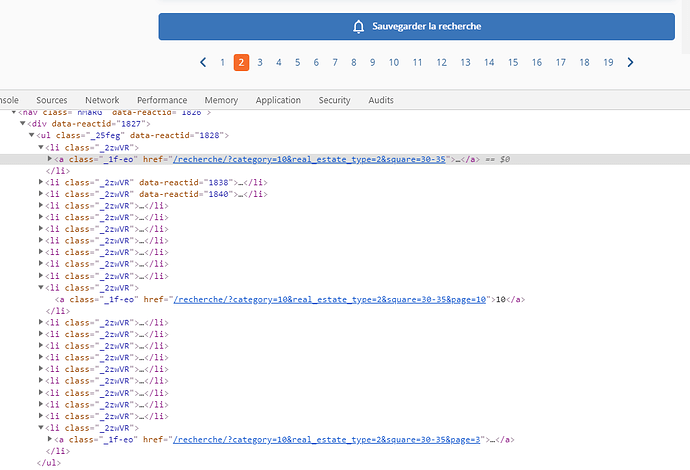
Task: Open pagination page 18
Action: coord(584,62)
